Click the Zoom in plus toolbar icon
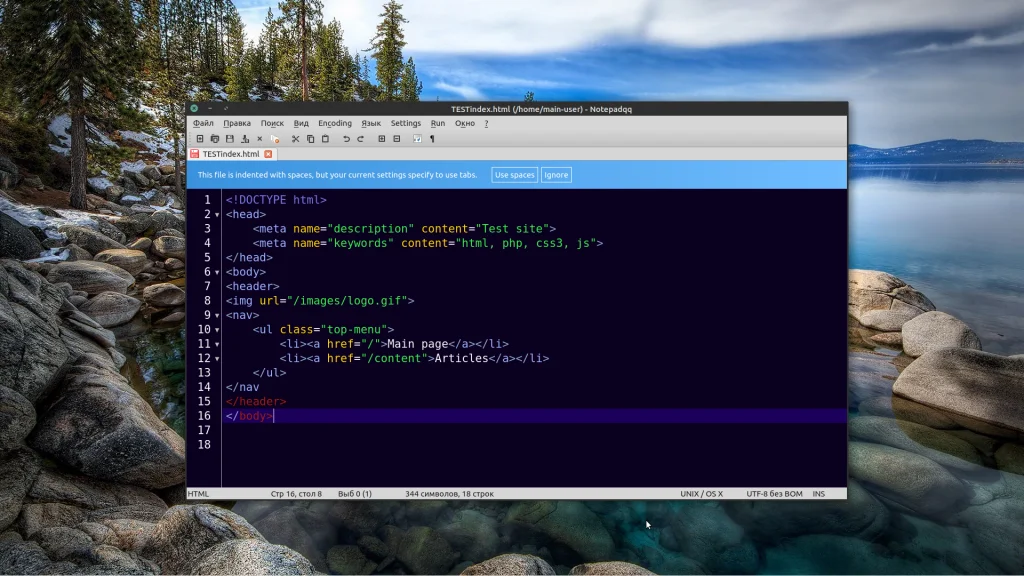Viewport: 1024px width, 576px height. point(381,138)
